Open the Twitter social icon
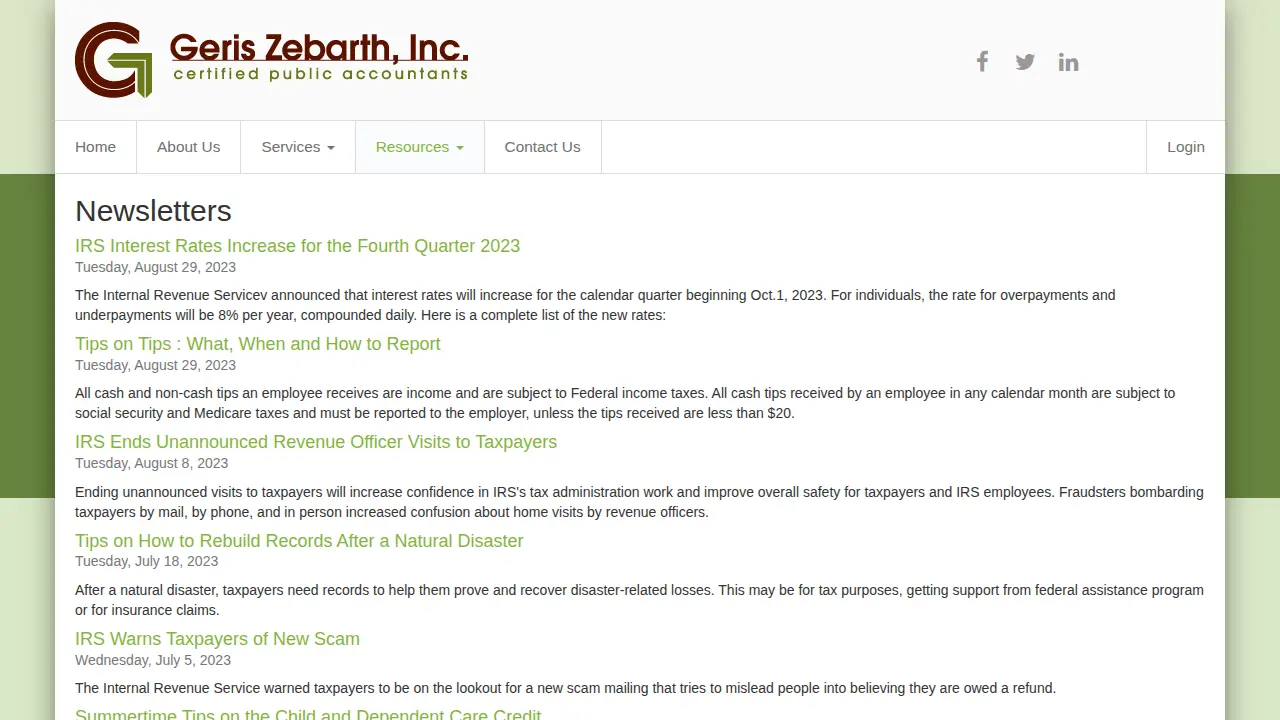1280x720 pixels. (1025, 62)
